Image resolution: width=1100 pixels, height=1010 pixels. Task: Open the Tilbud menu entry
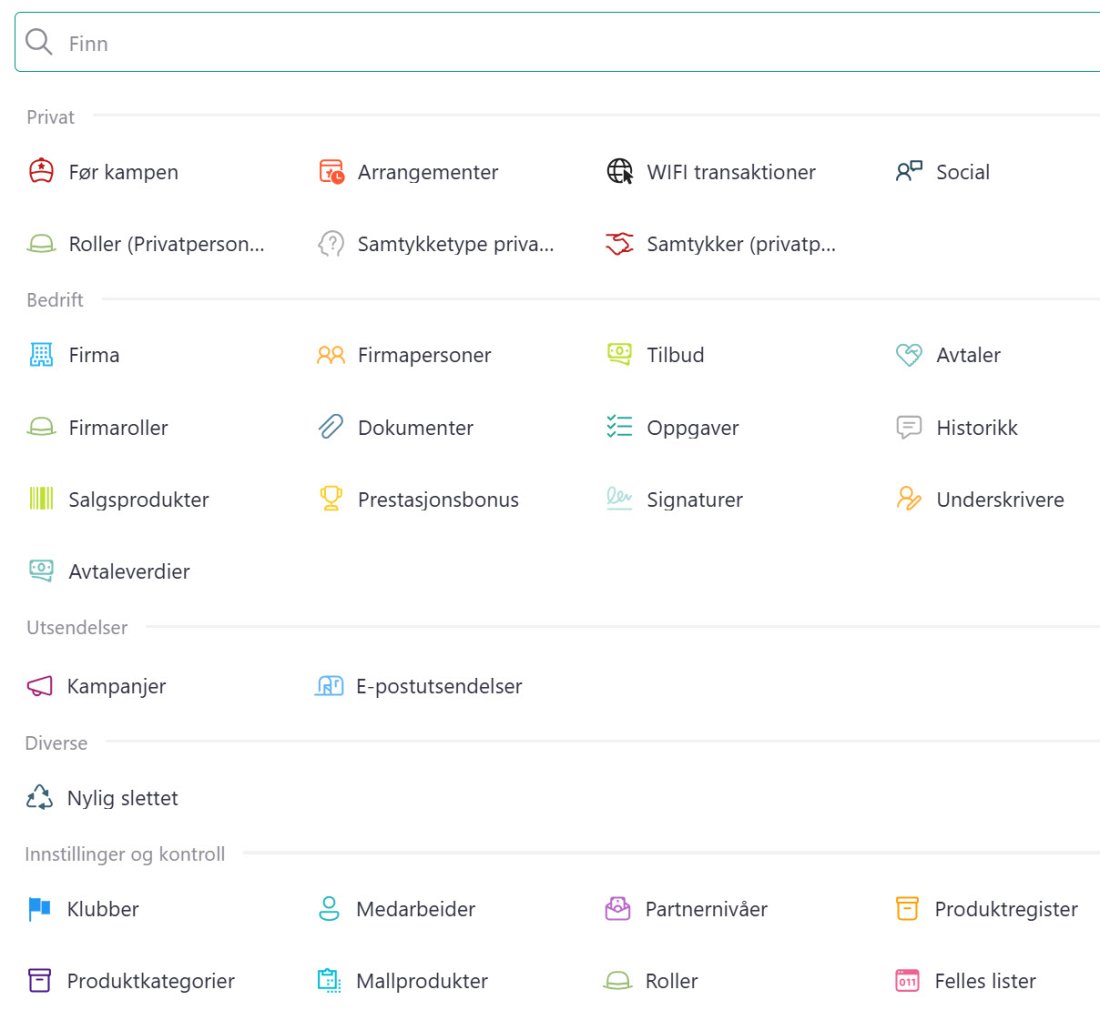tap(655, 355)
